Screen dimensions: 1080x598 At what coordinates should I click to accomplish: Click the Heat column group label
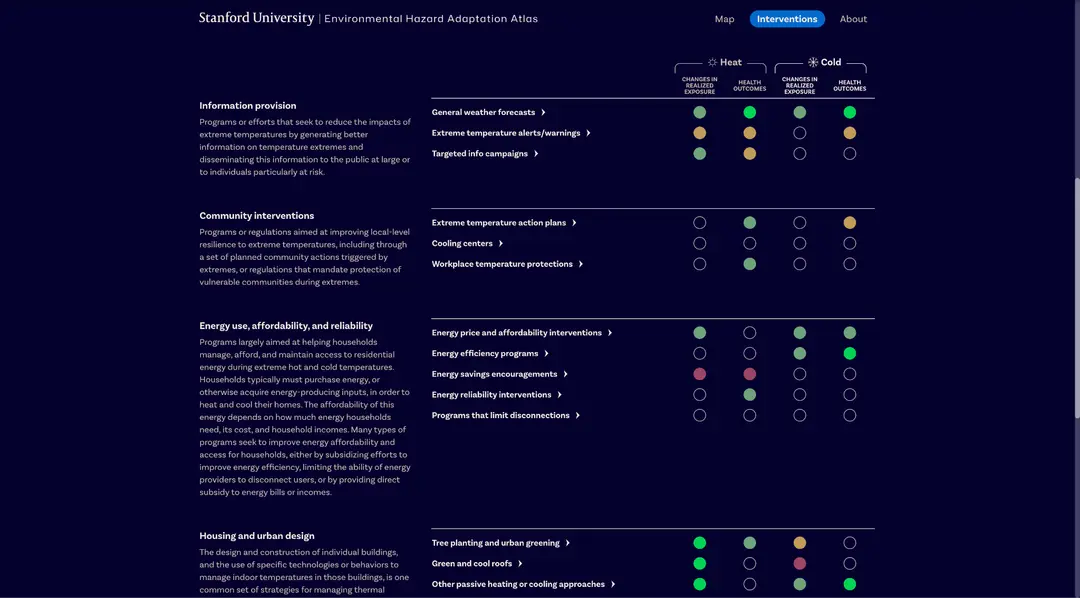(730, 62)
